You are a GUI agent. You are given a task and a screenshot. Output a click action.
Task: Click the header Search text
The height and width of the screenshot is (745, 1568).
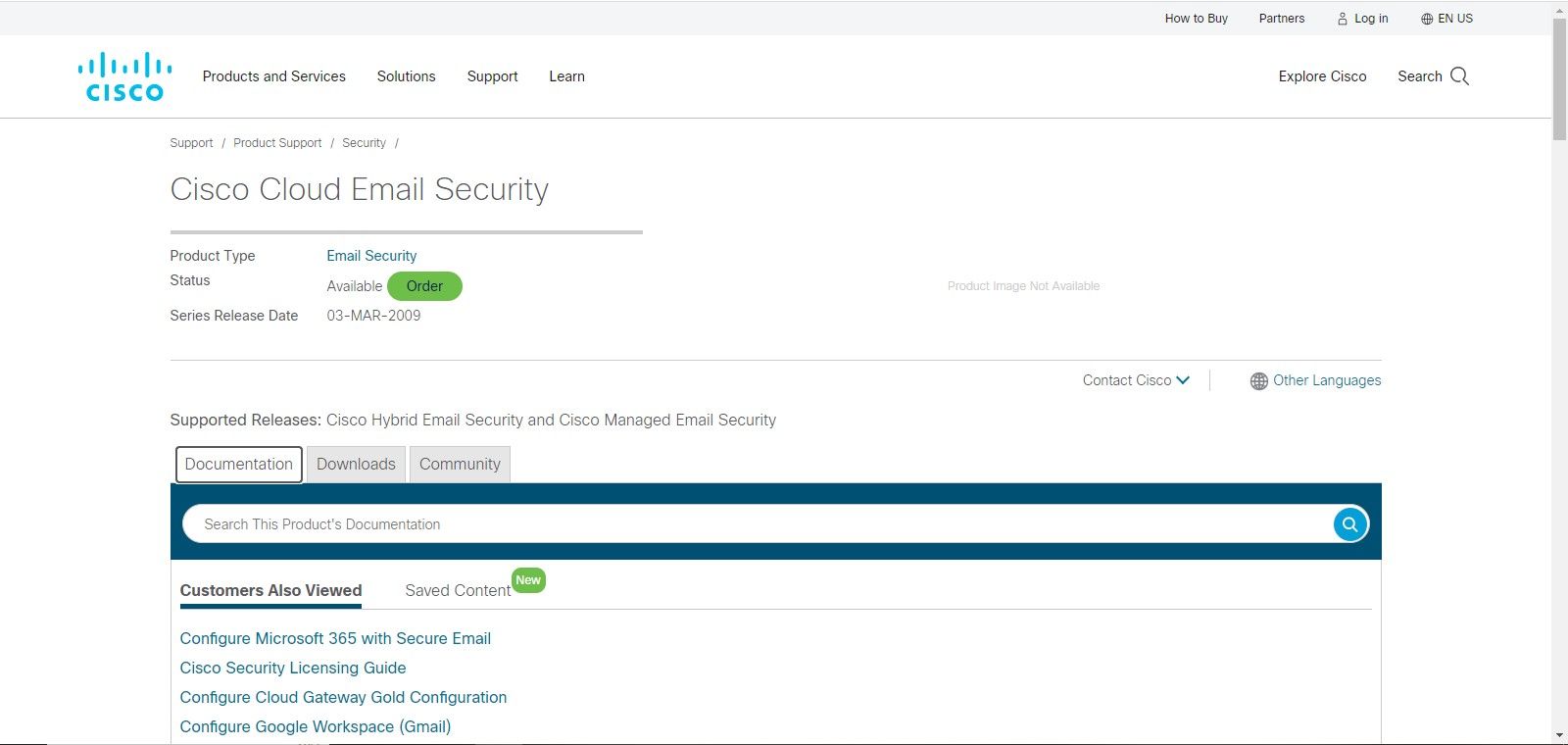[x=1420, y=76]
